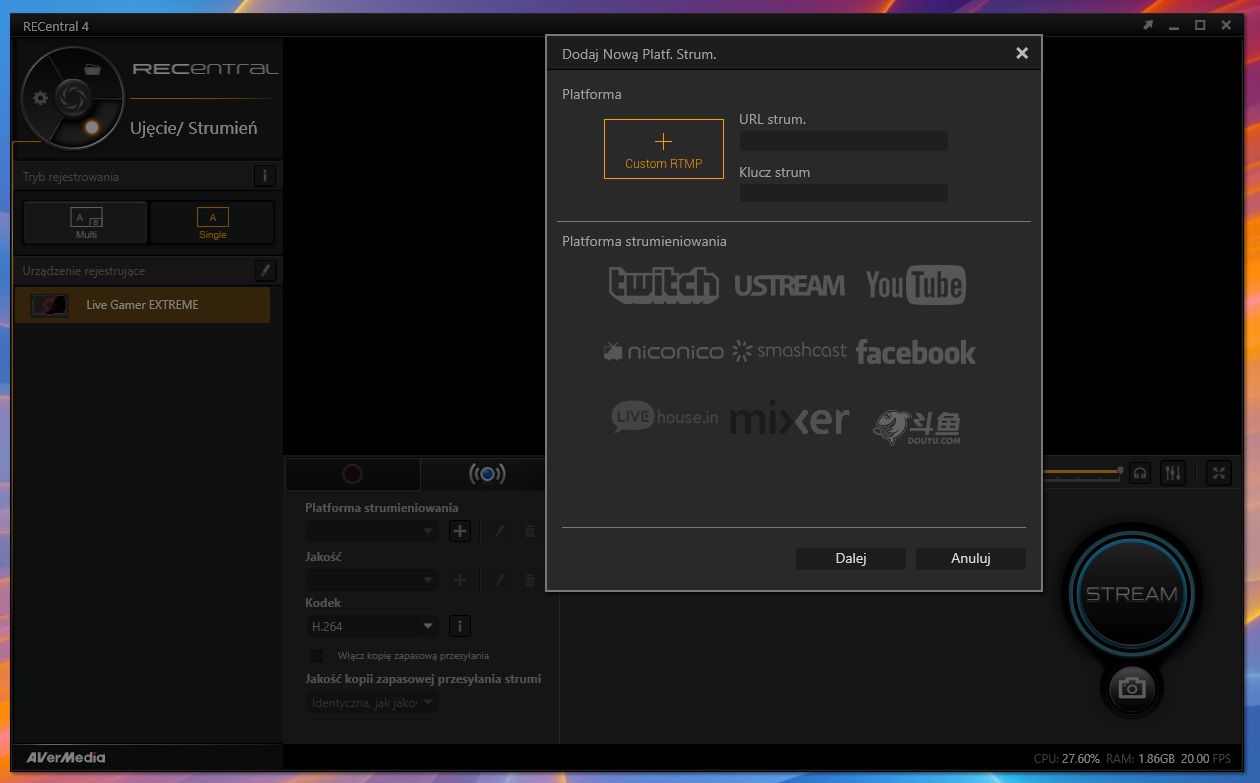Add a new Jakość profile plus icon
Viewport: 1260px width, 783px height.
460,580
